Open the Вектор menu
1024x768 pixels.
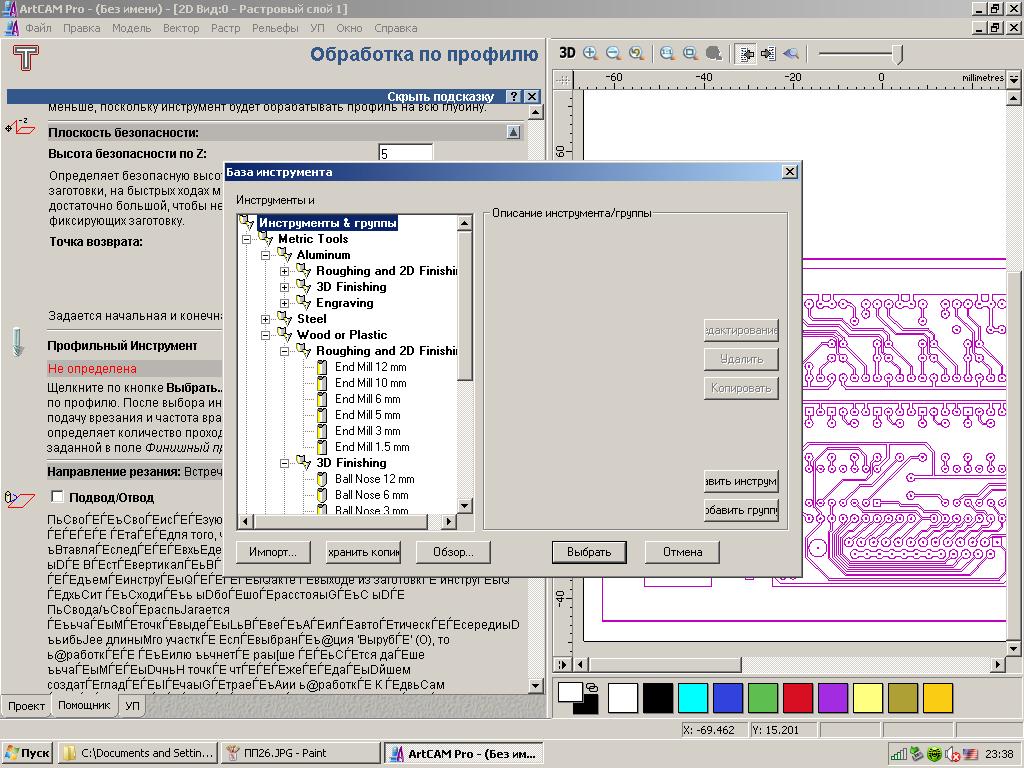[181, 28]
